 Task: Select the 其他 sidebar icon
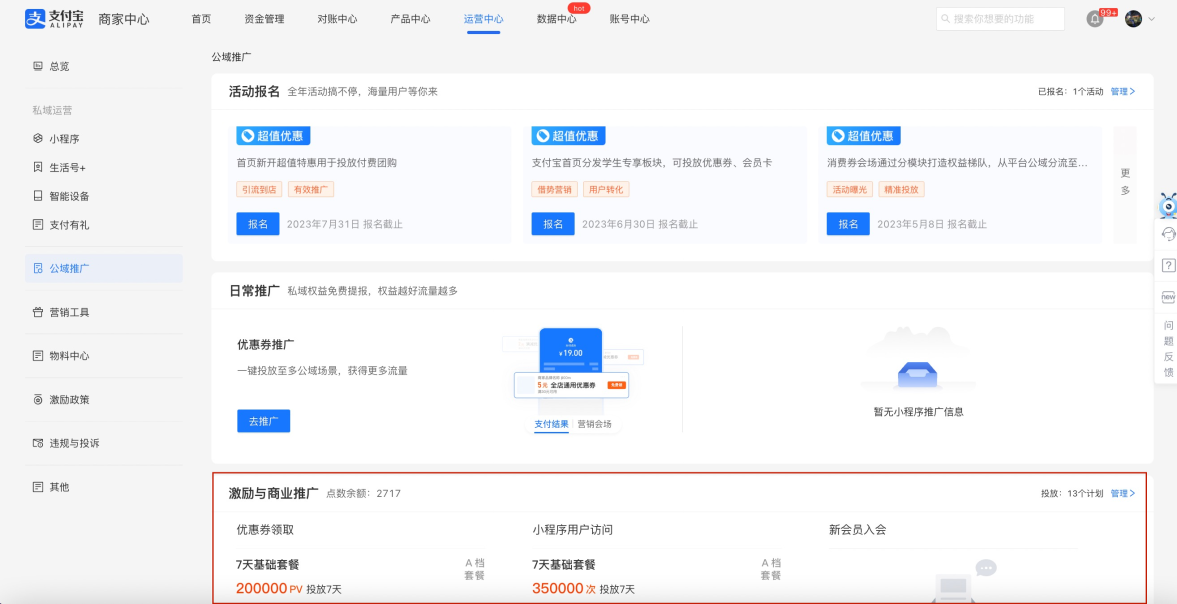(38, 487)
